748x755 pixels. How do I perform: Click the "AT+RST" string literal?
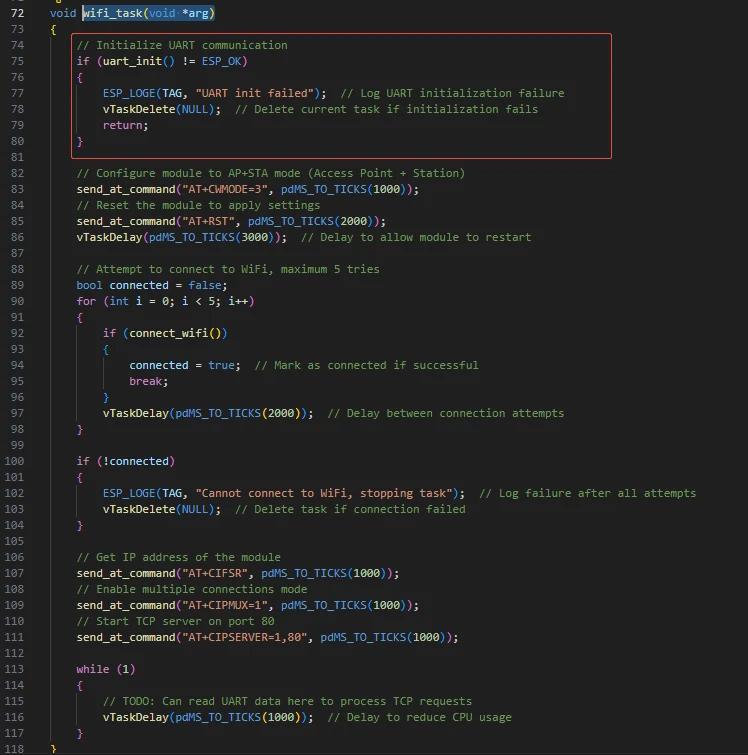click(208, 221)
